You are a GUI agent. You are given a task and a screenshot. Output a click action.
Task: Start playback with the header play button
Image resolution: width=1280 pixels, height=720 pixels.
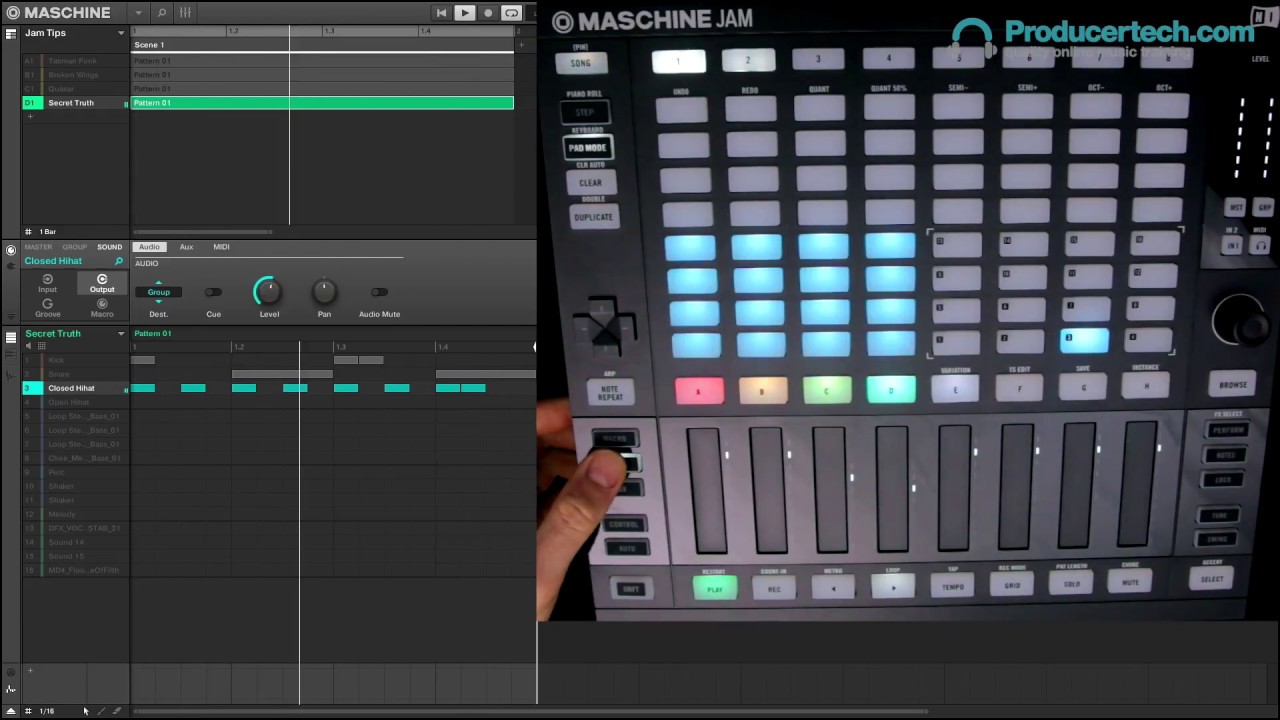click(464, 13)
